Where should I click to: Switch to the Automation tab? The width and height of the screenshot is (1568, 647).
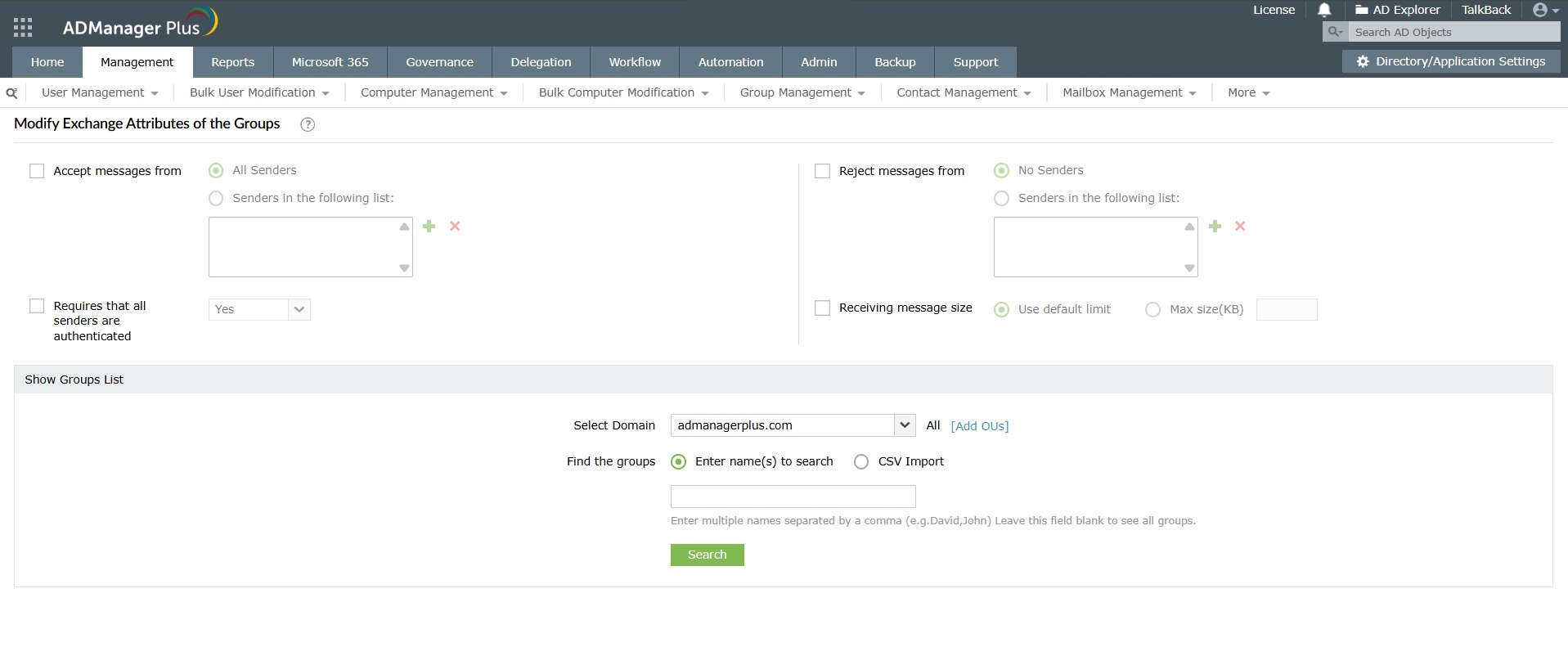click(x=731, y=62)
